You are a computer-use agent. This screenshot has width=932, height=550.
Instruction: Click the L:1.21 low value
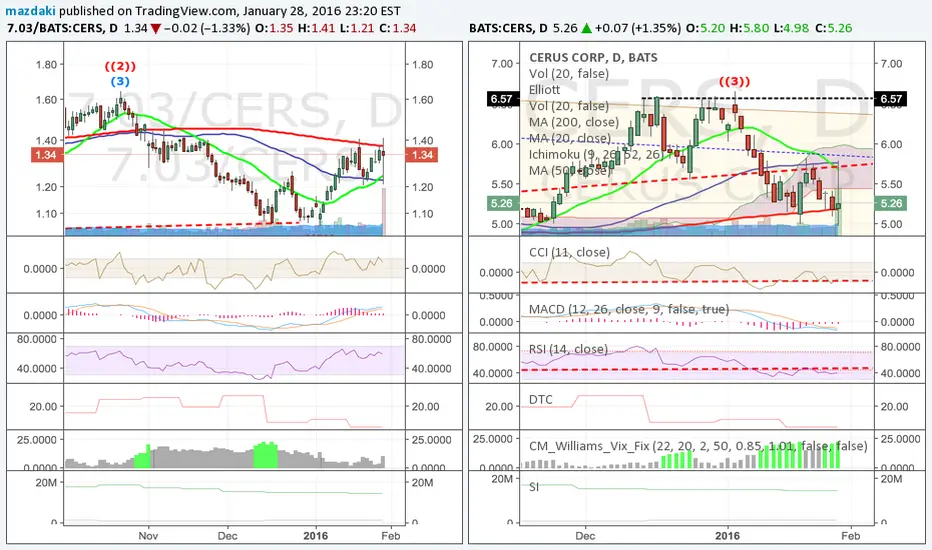point(357,28)
